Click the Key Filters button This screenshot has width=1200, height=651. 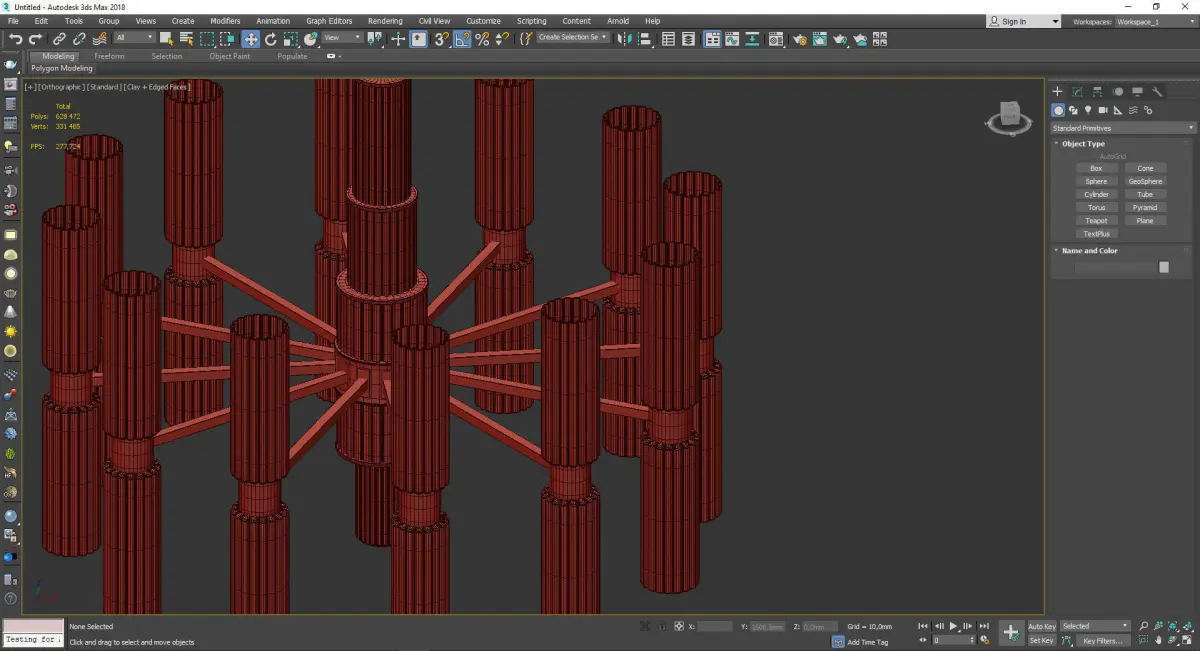pyautogui.click(x=1101, y=640)
